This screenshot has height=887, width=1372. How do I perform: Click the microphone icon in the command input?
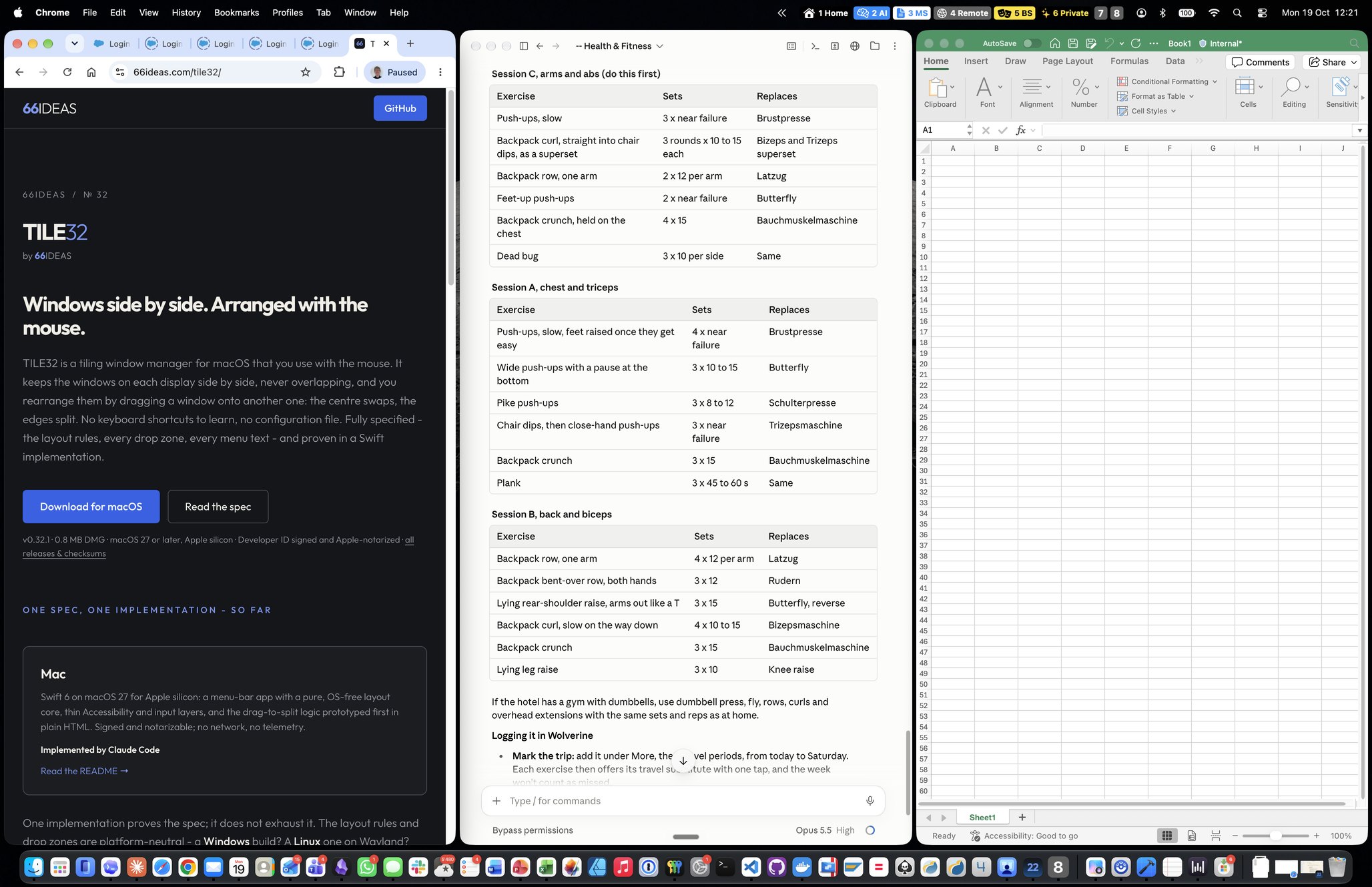[870, 801]
